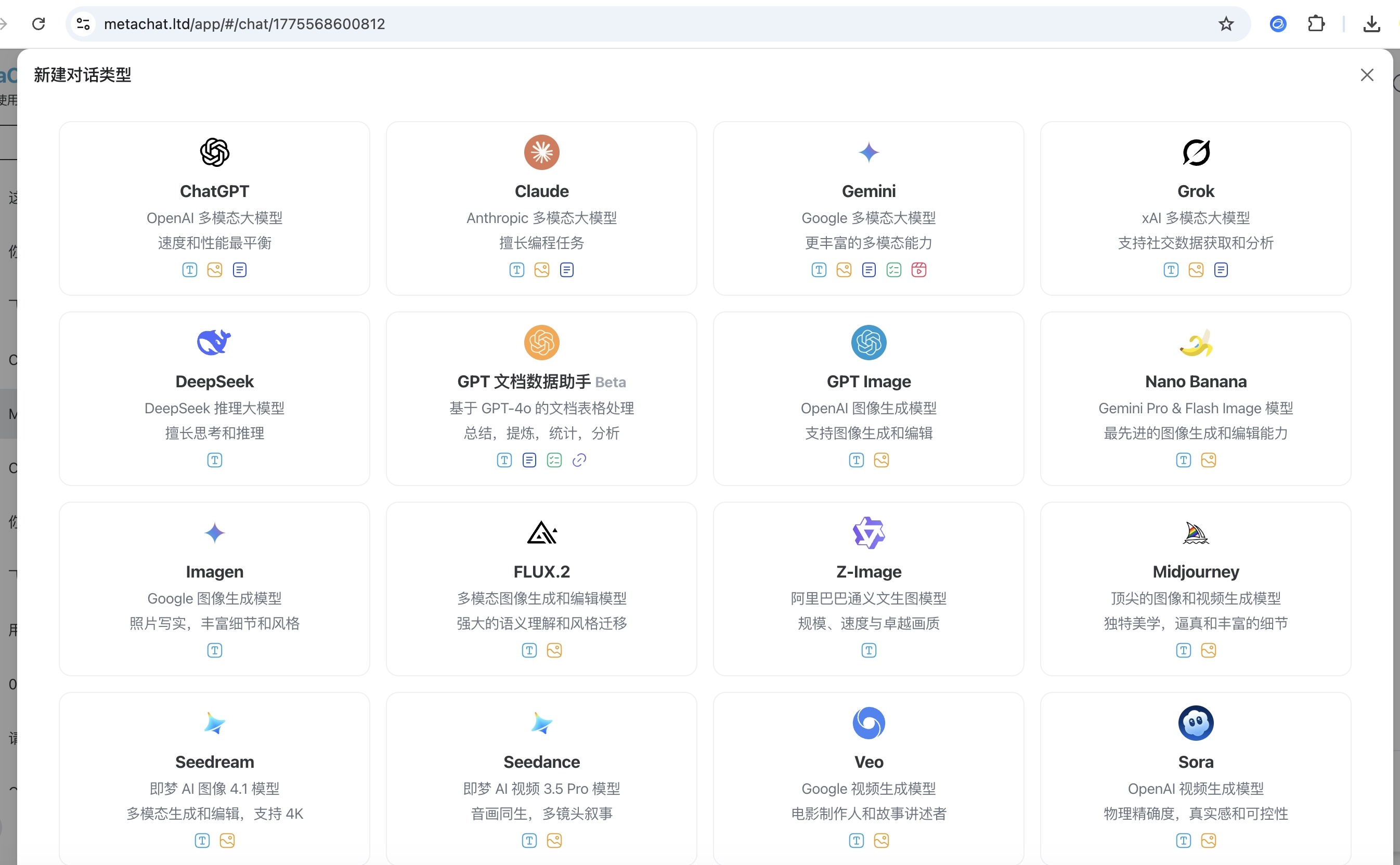
Task: Select the Veo title text
Action: tap(868, 762)
